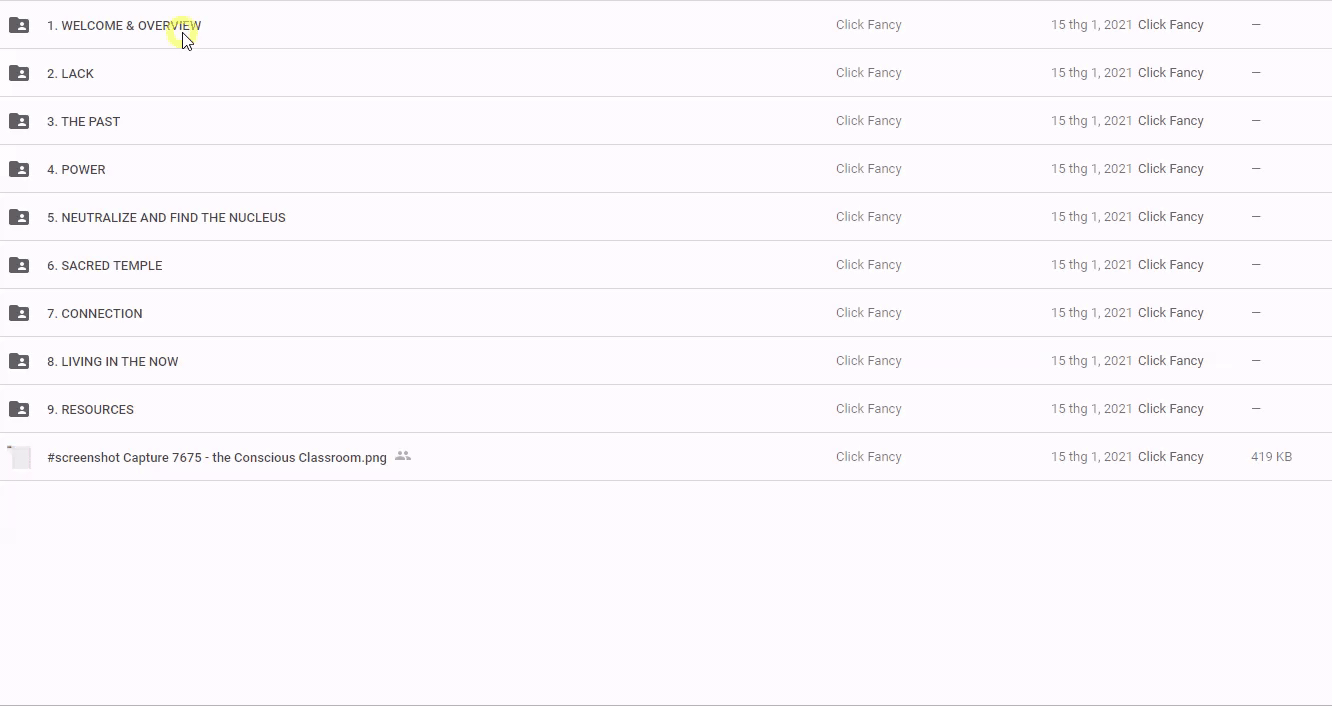Select the 1. WELCOME & OVERVIEW folder name
The height and width of the screenshot is (706, 1332).
[x=123, y=26]
